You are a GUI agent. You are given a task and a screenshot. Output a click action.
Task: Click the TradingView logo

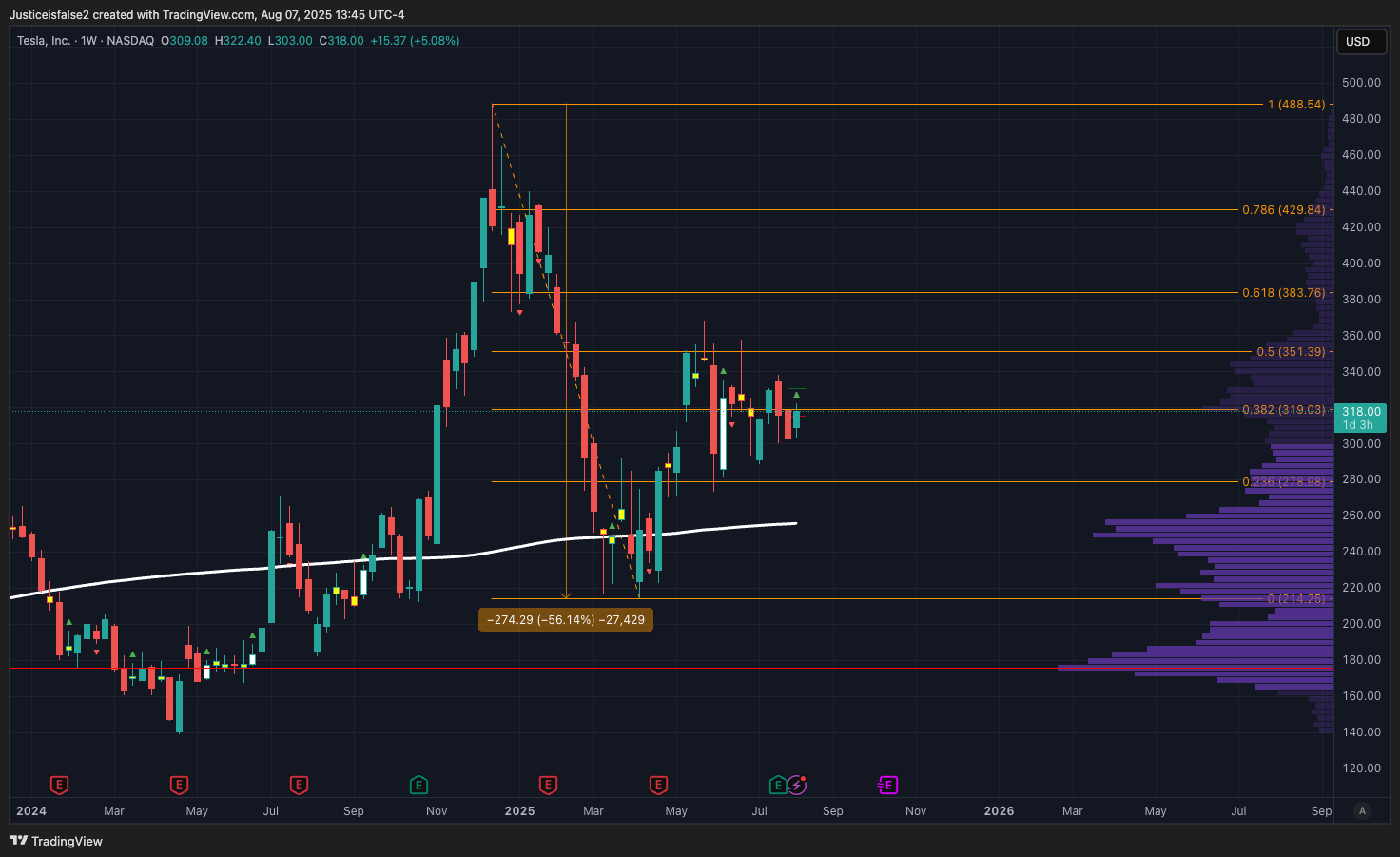click(x=56, y=841)
